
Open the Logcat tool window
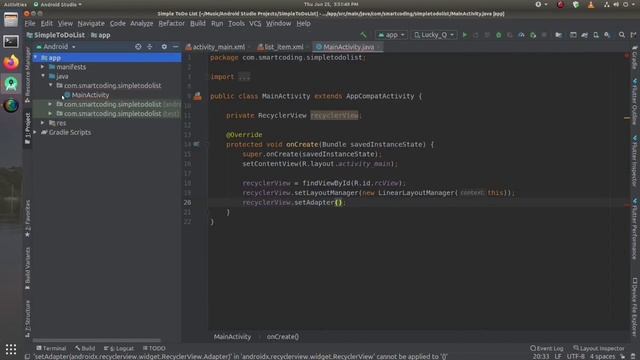pos(119,348)
